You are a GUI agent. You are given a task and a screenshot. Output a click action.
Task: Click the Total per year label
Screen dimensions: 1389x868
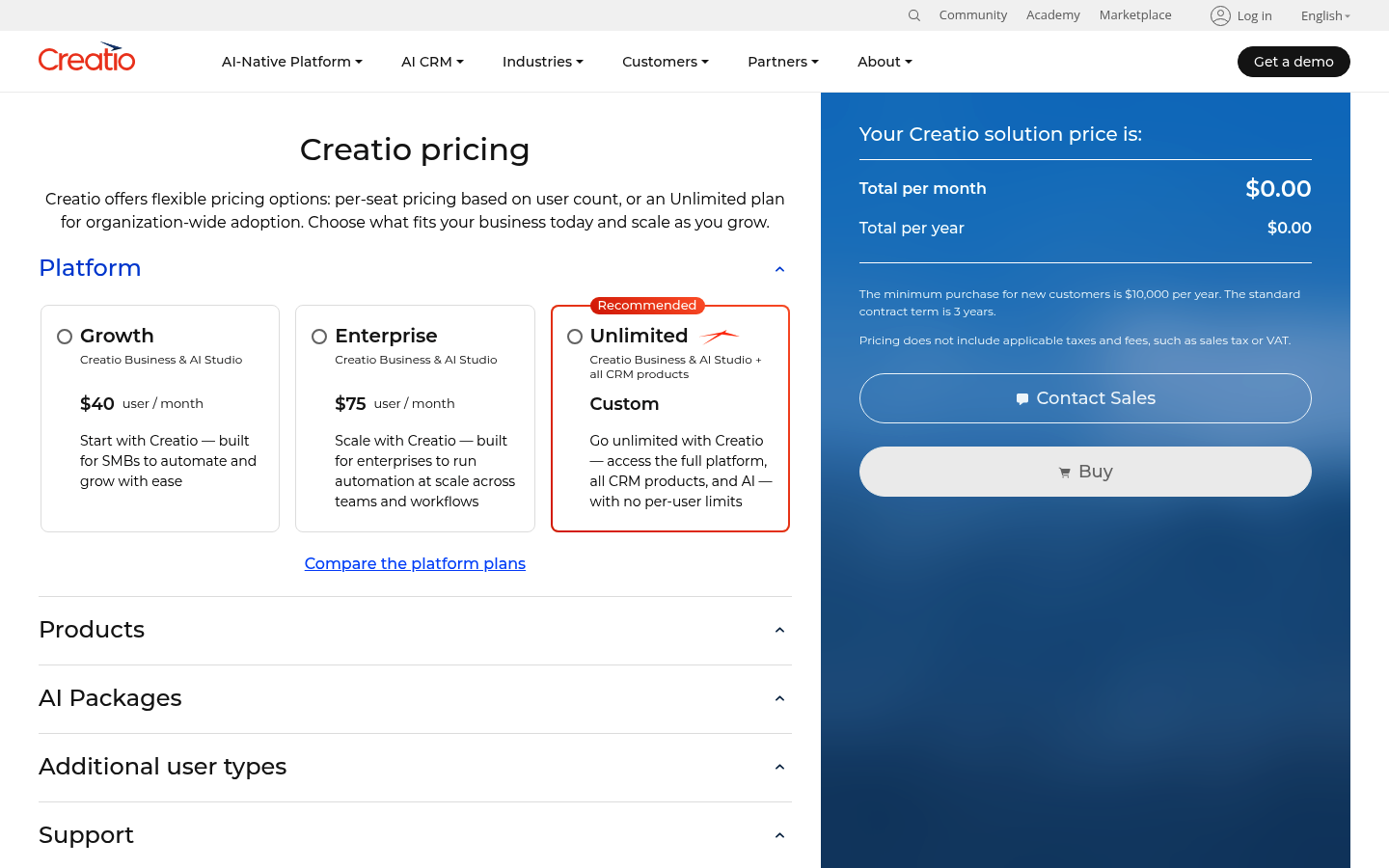[x=912, y=228]
